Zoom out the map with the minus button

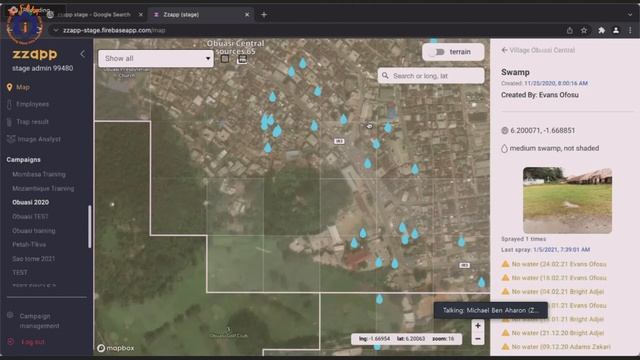coord(478,339)
